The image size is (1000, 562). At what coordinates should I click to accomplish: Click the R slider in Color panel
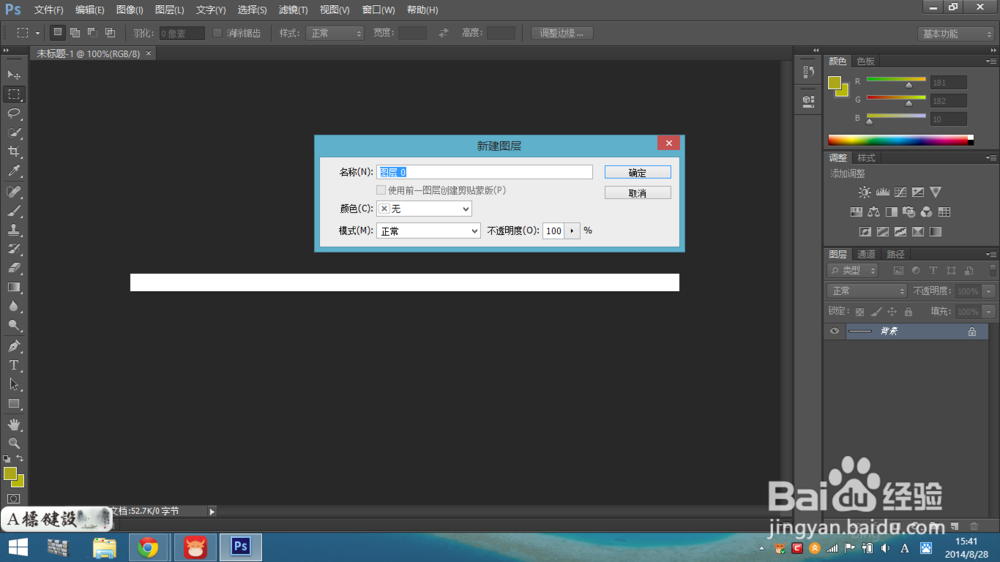(x=896, y=80)
